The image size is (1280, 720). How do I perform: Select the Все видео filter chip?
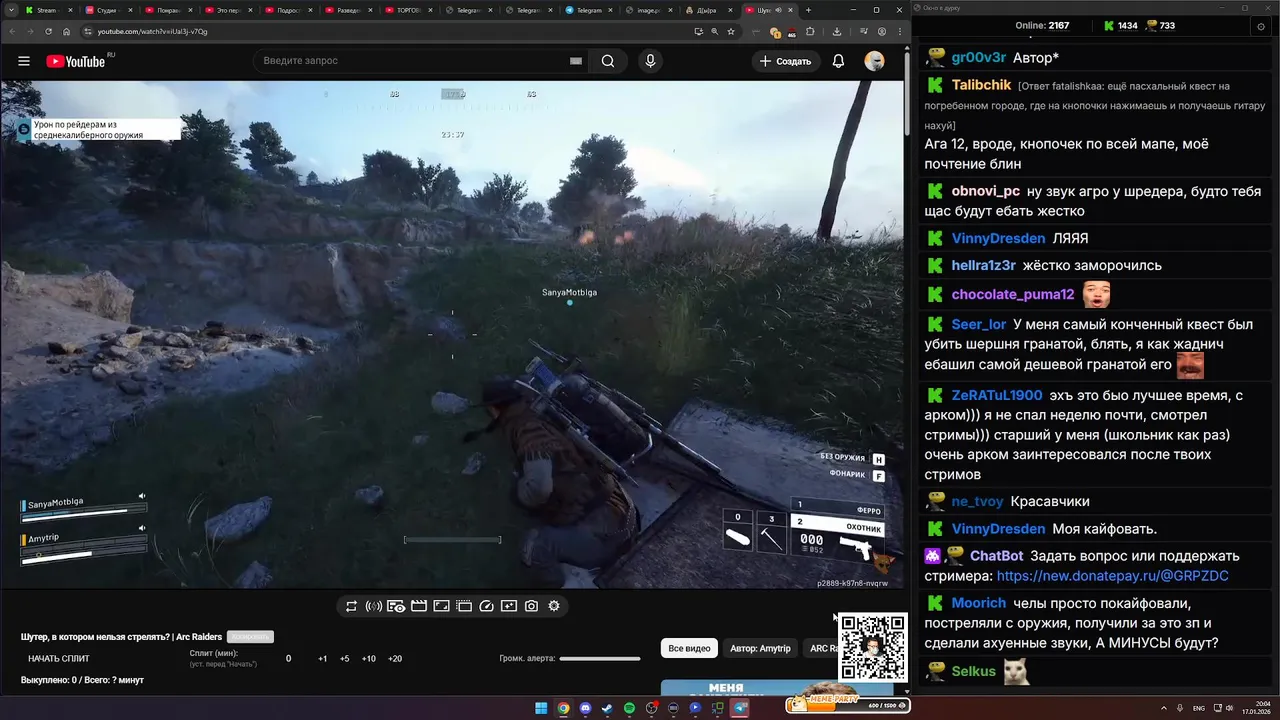689,648
